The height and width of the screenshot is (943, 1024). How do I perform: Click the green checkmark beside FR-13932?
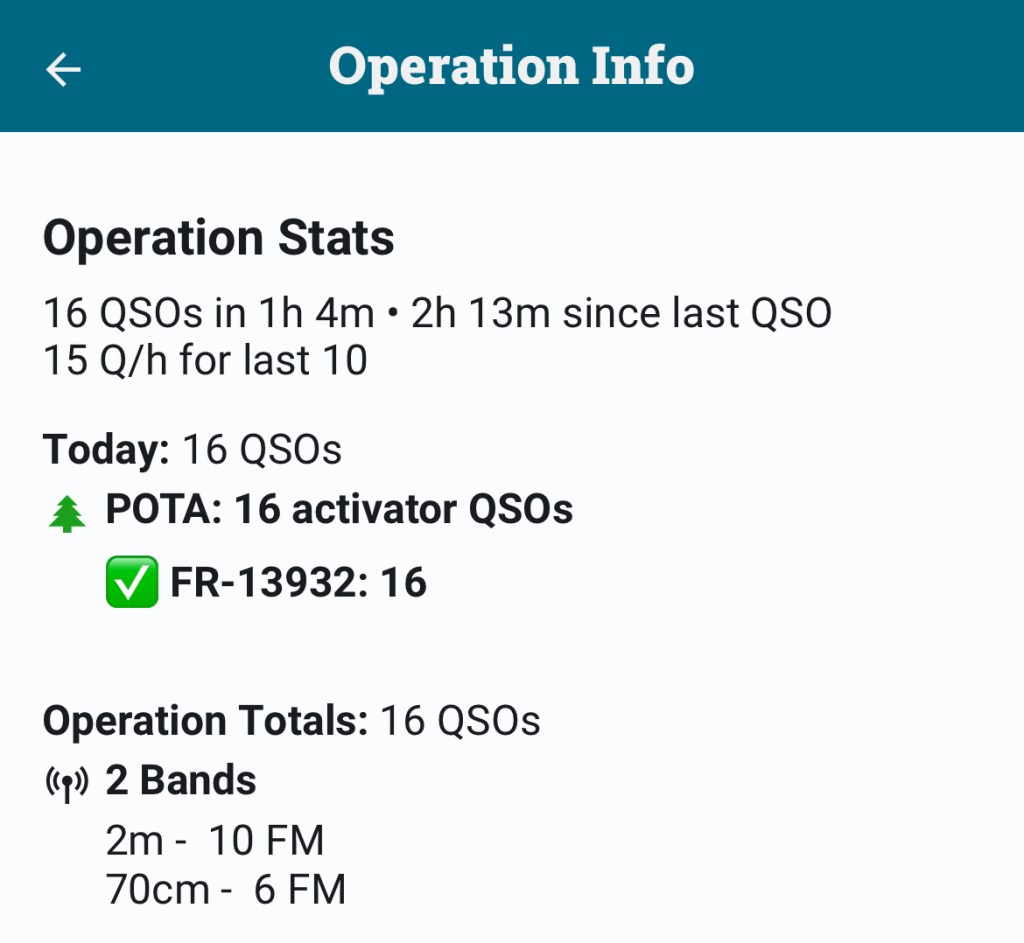pos(132,582)
